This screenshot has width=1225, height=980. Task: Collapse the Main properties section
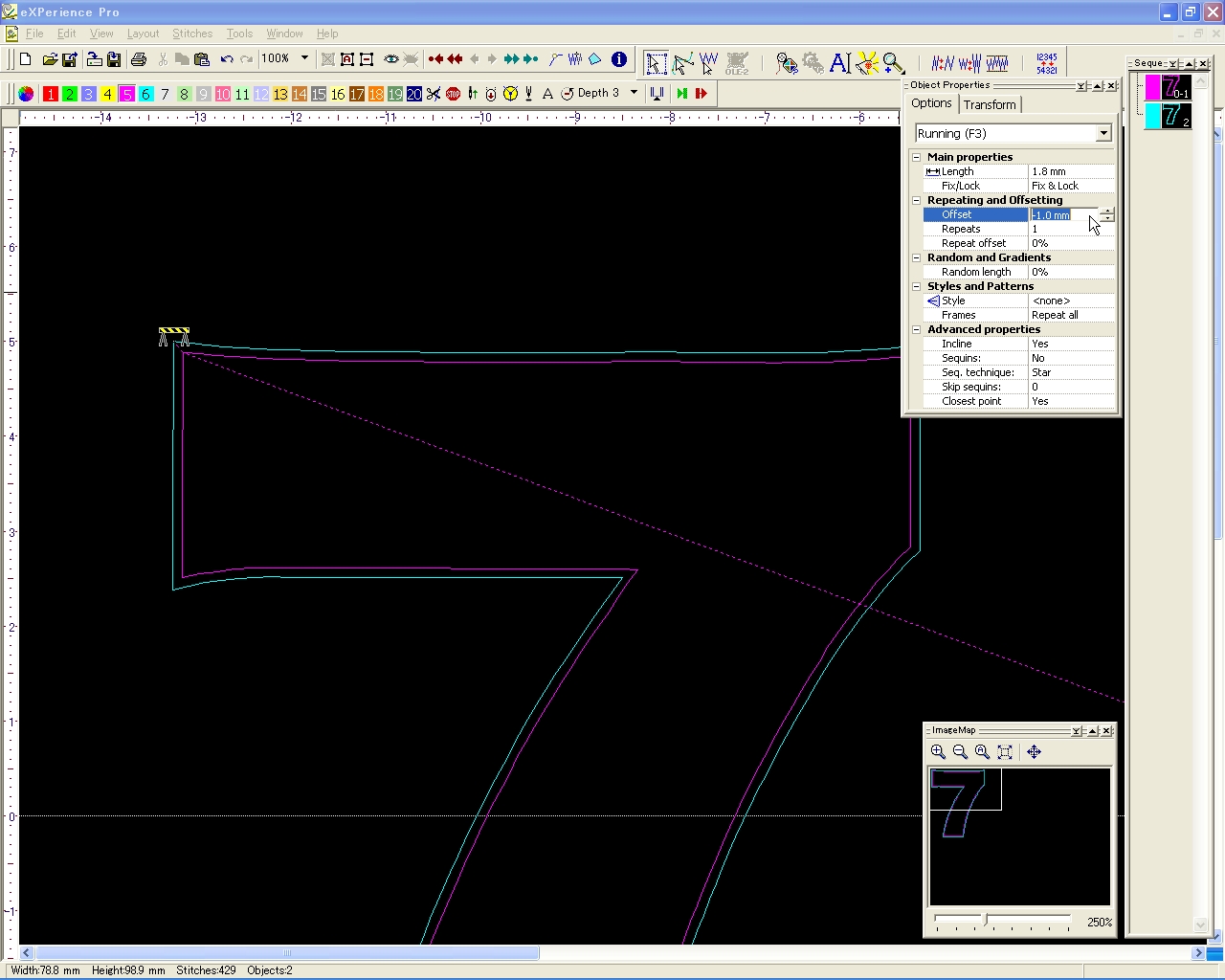click(x=916, y=157)
